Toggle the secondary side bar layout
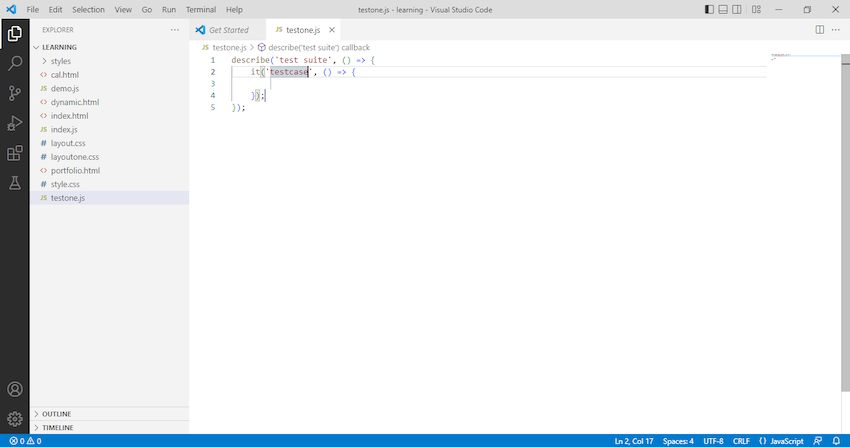Viewport: 850px width, 447px height. pyautogui.click(x=737, y=9)
